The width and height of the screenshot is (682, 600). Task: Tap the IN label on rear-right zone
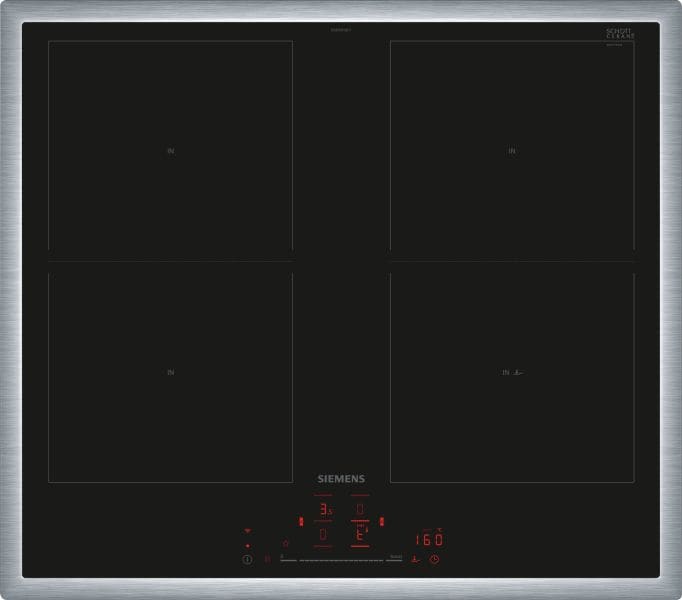(x=512, y=151)
